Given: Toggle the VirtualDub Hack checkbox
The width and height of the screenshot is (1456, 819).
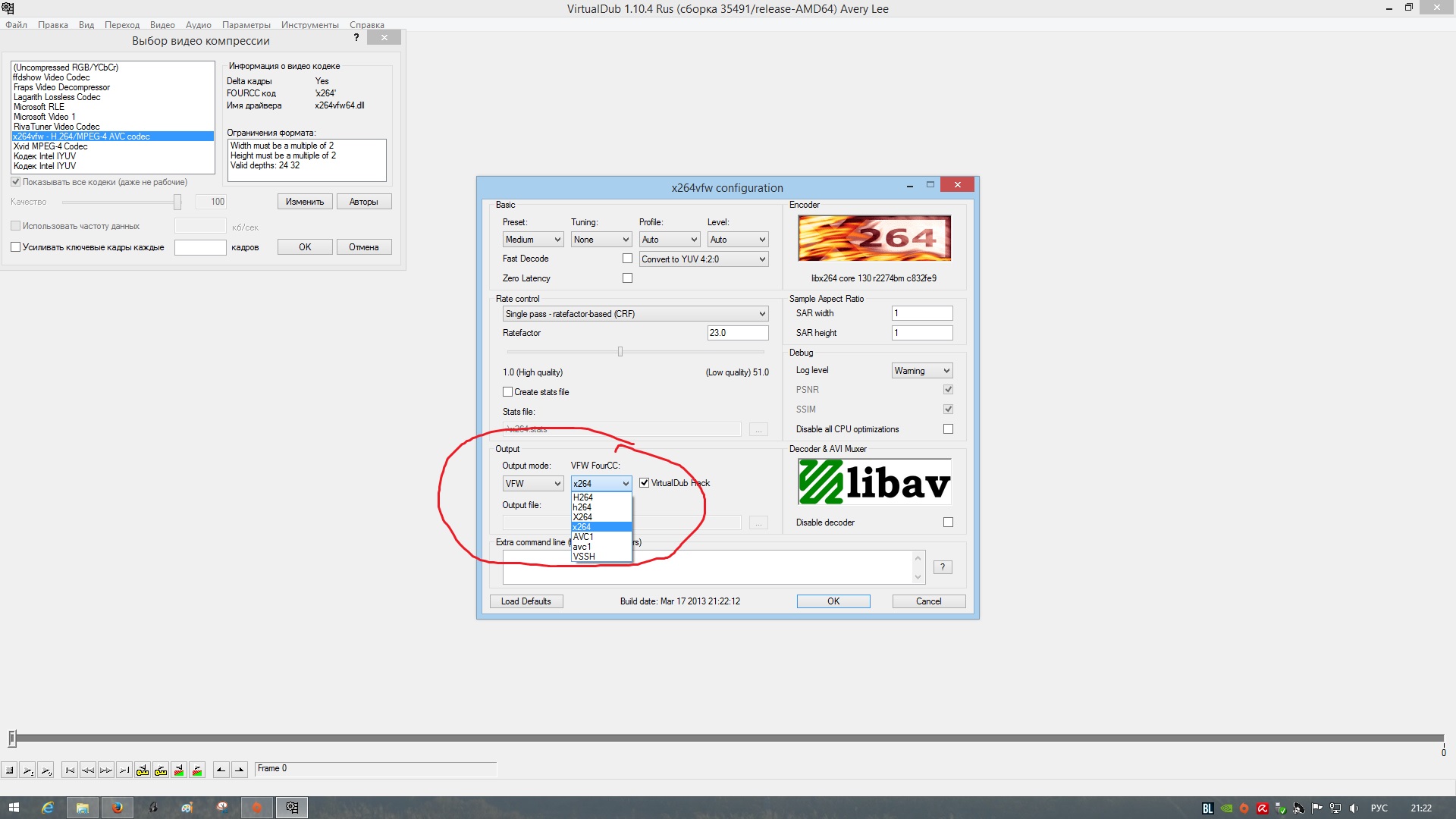Looking at the screenshot, I should coord(644,483).
